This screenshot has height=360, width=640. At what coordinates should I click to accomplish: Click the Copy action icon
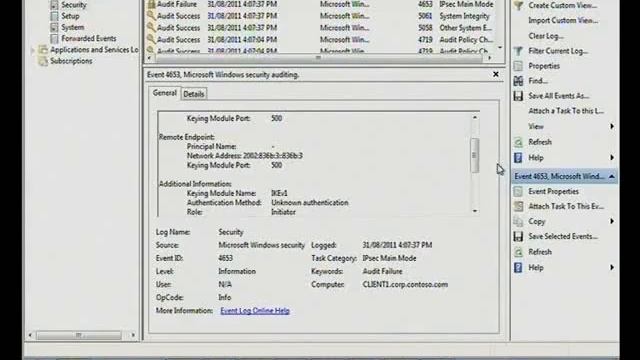(x=518, y=221)
